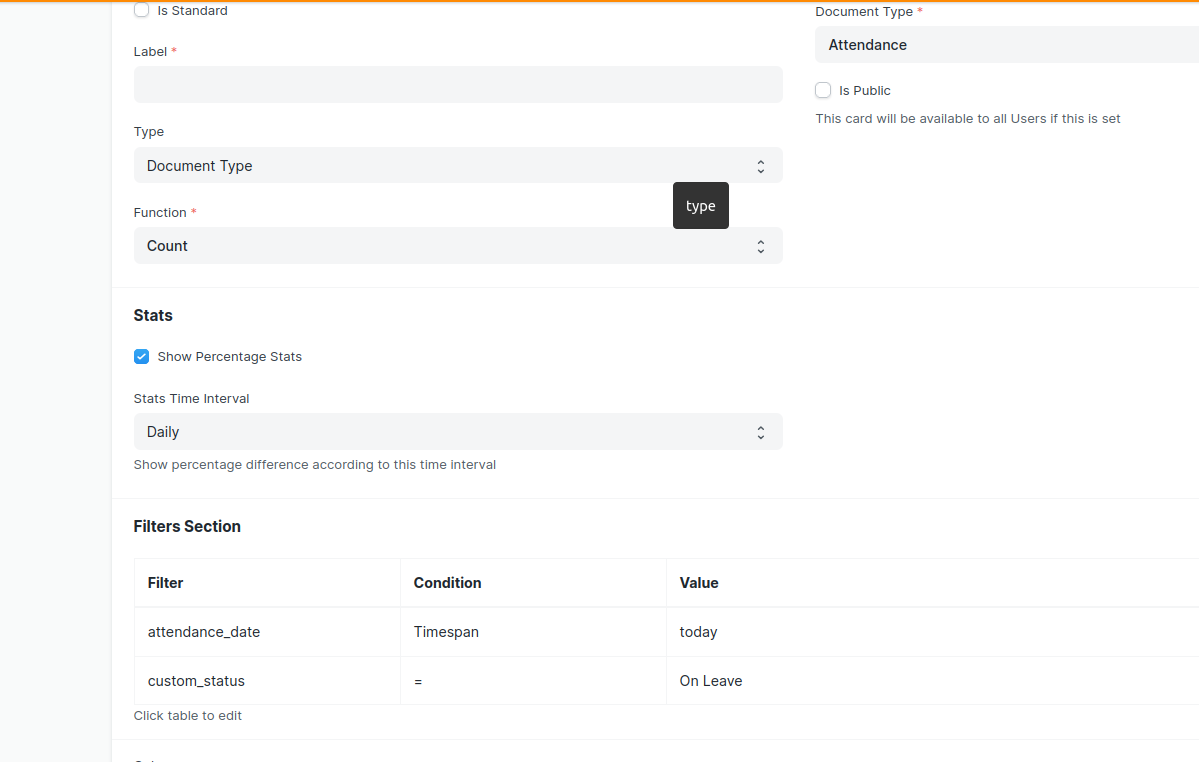
Task: Click the Value column header
Action: point(933,583)
